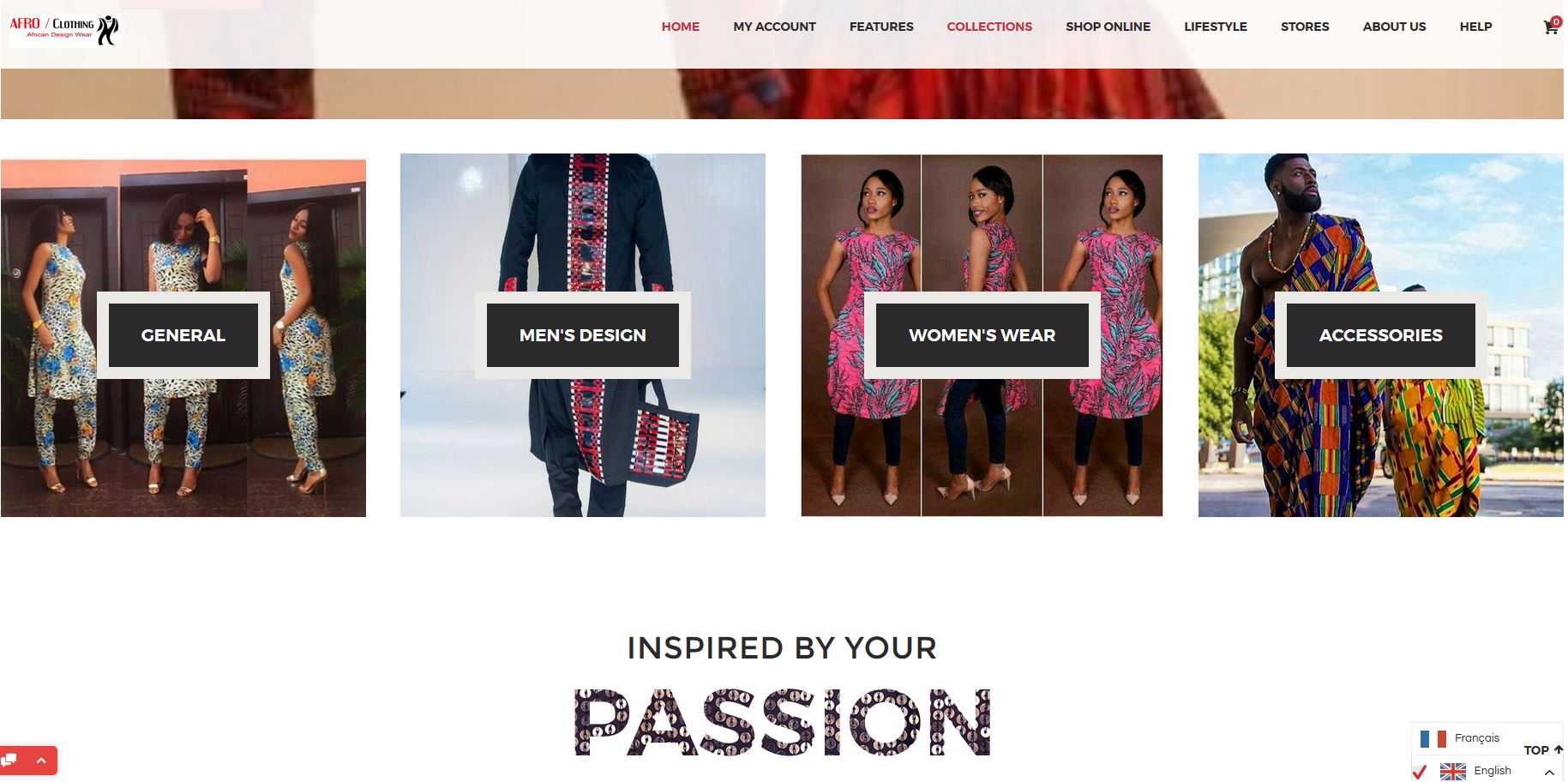The height and width of the screenshot is (782, 1568).
Task: Open the Collections menu
Action: click(989, 27)
